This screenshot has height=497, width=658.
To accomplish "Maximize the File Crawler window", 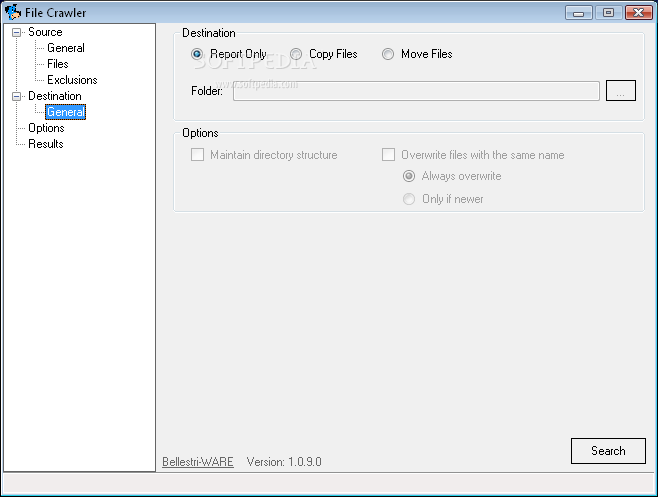I will click(x=608, y=13).
